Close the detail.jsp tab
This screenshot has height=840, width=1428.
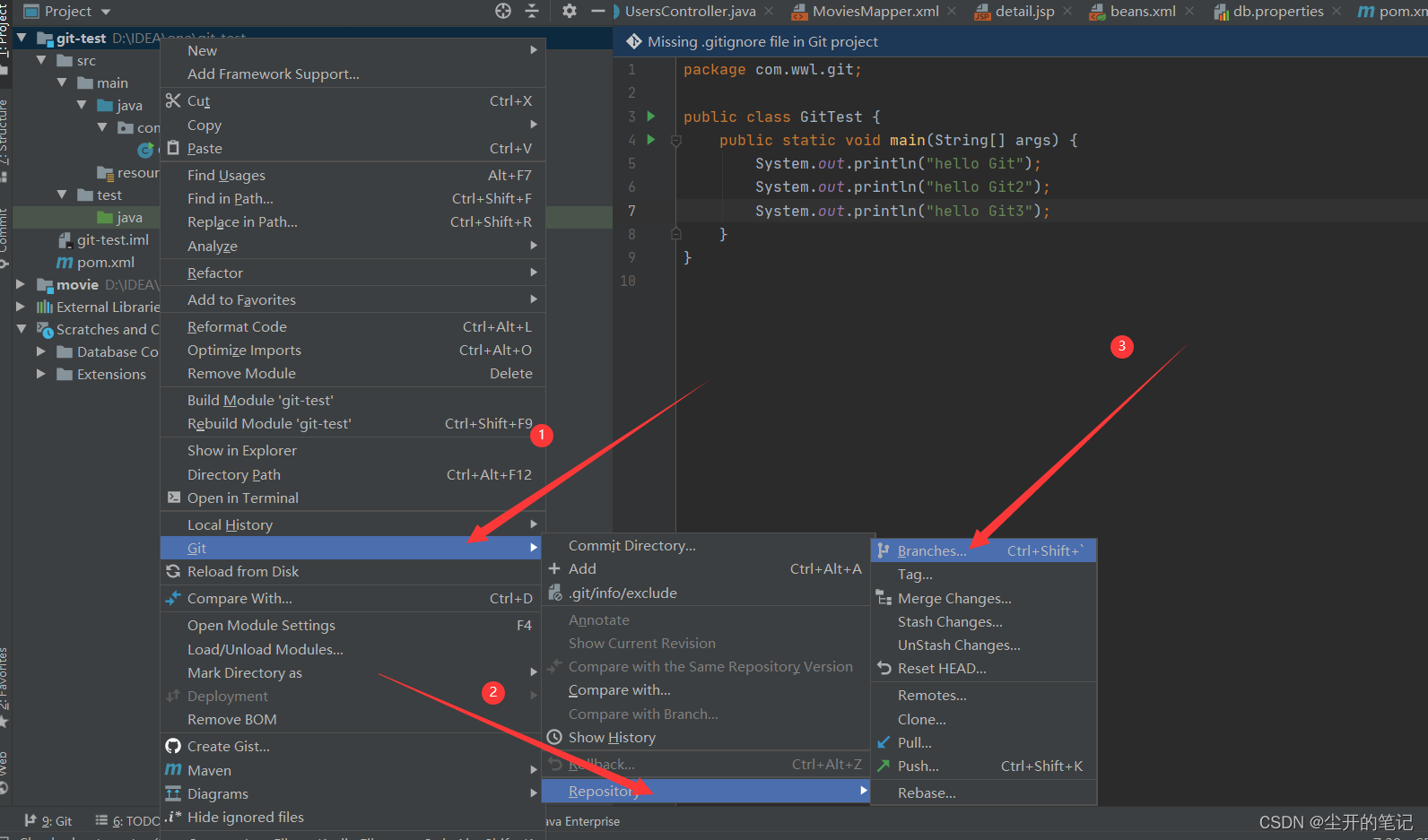pos(1067,11)
